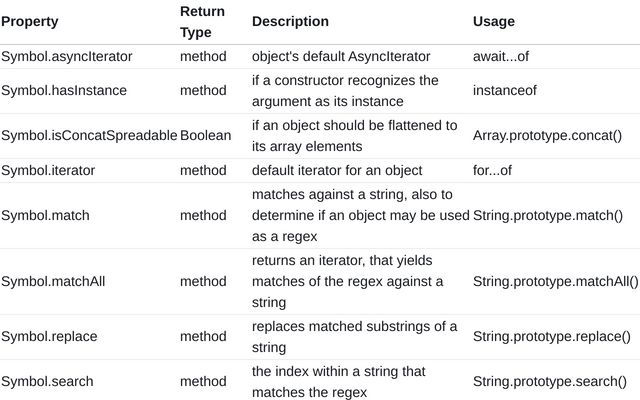640x400 pixels.
Task: Click Symbol.isConcatSpreadable in the table
Action: point(88,135)
